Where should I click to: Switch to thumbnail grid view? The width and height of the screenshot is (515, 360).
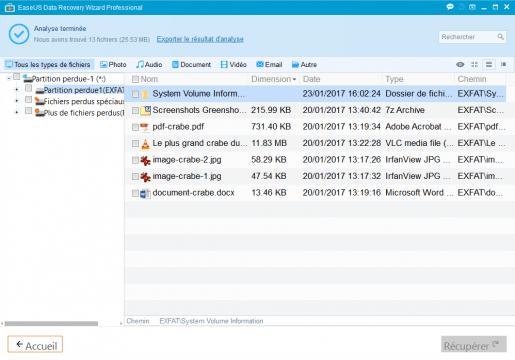click(x=474, y=65)
